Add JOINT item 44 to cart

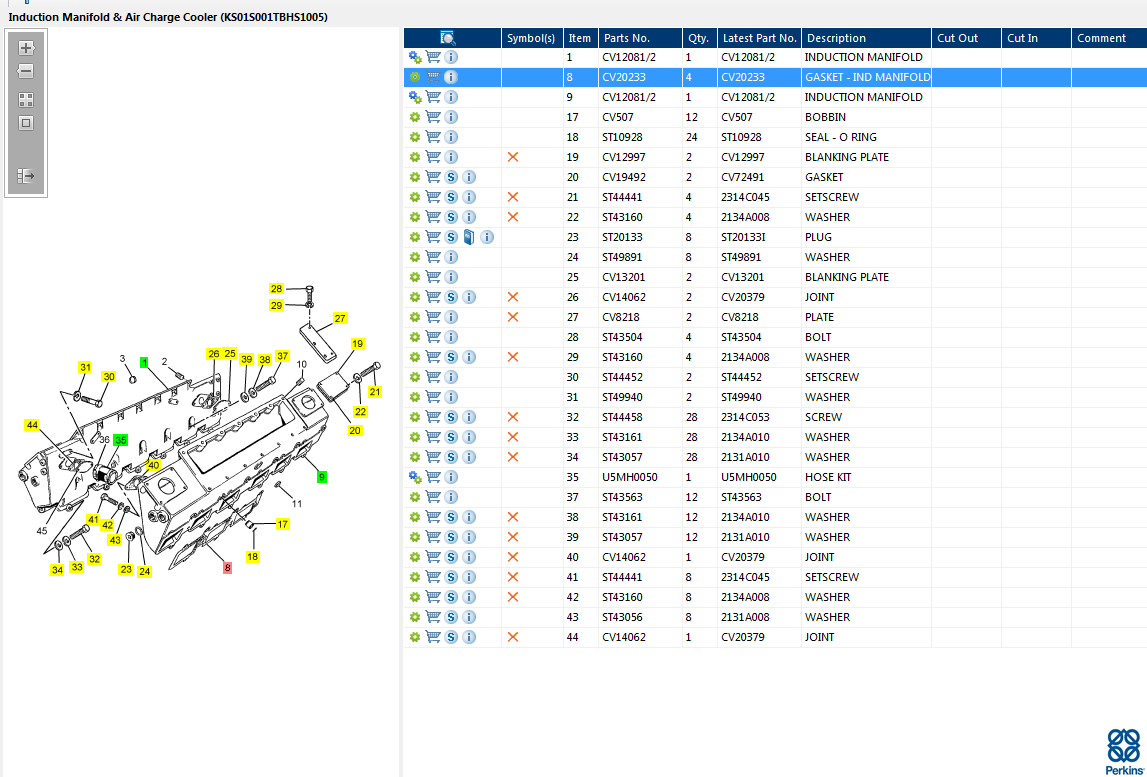433,637
